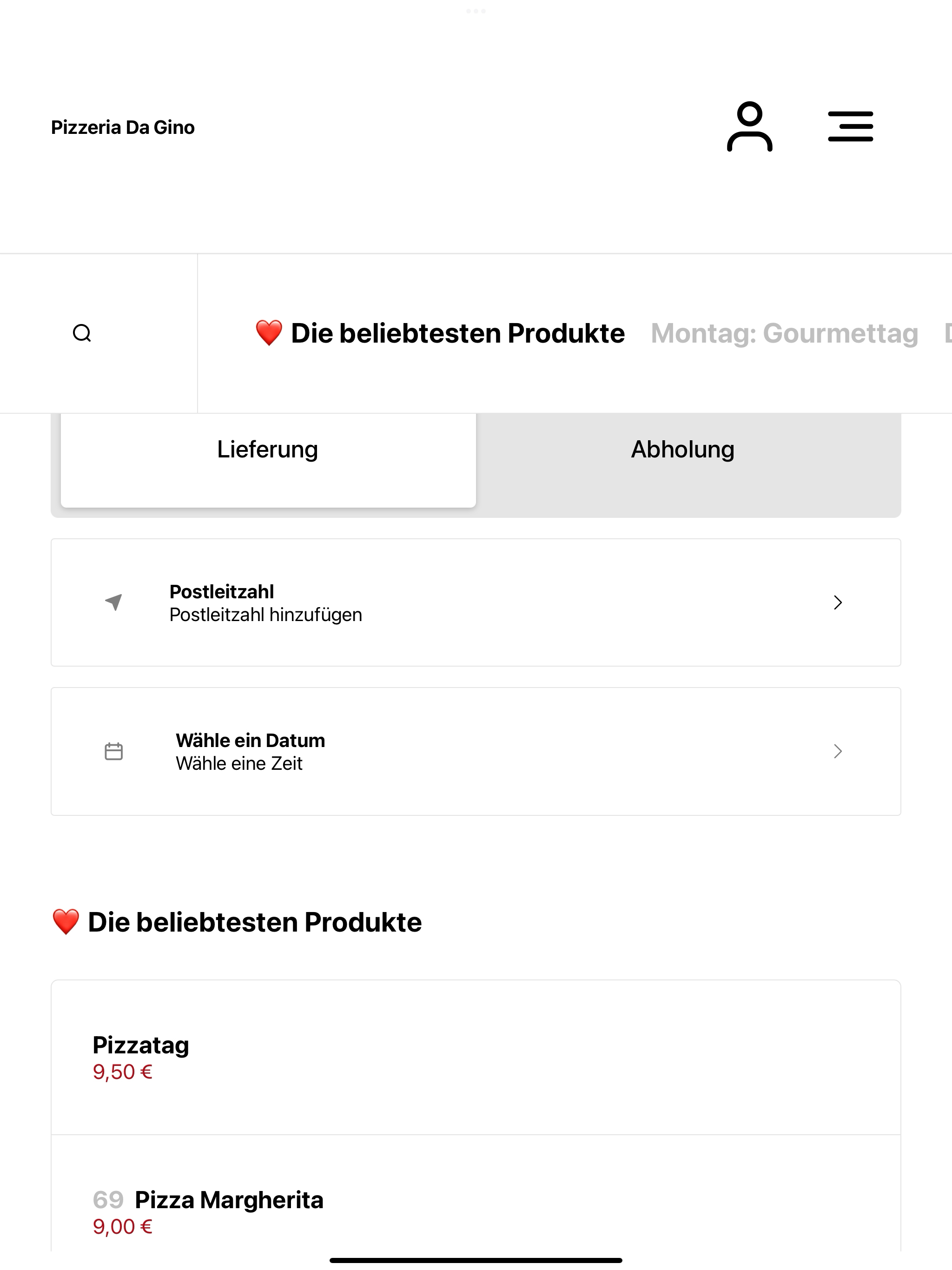The image size is (952, 1270).
Task: Go to Pizzeria Da Gino home title
Action: point(123,127)
